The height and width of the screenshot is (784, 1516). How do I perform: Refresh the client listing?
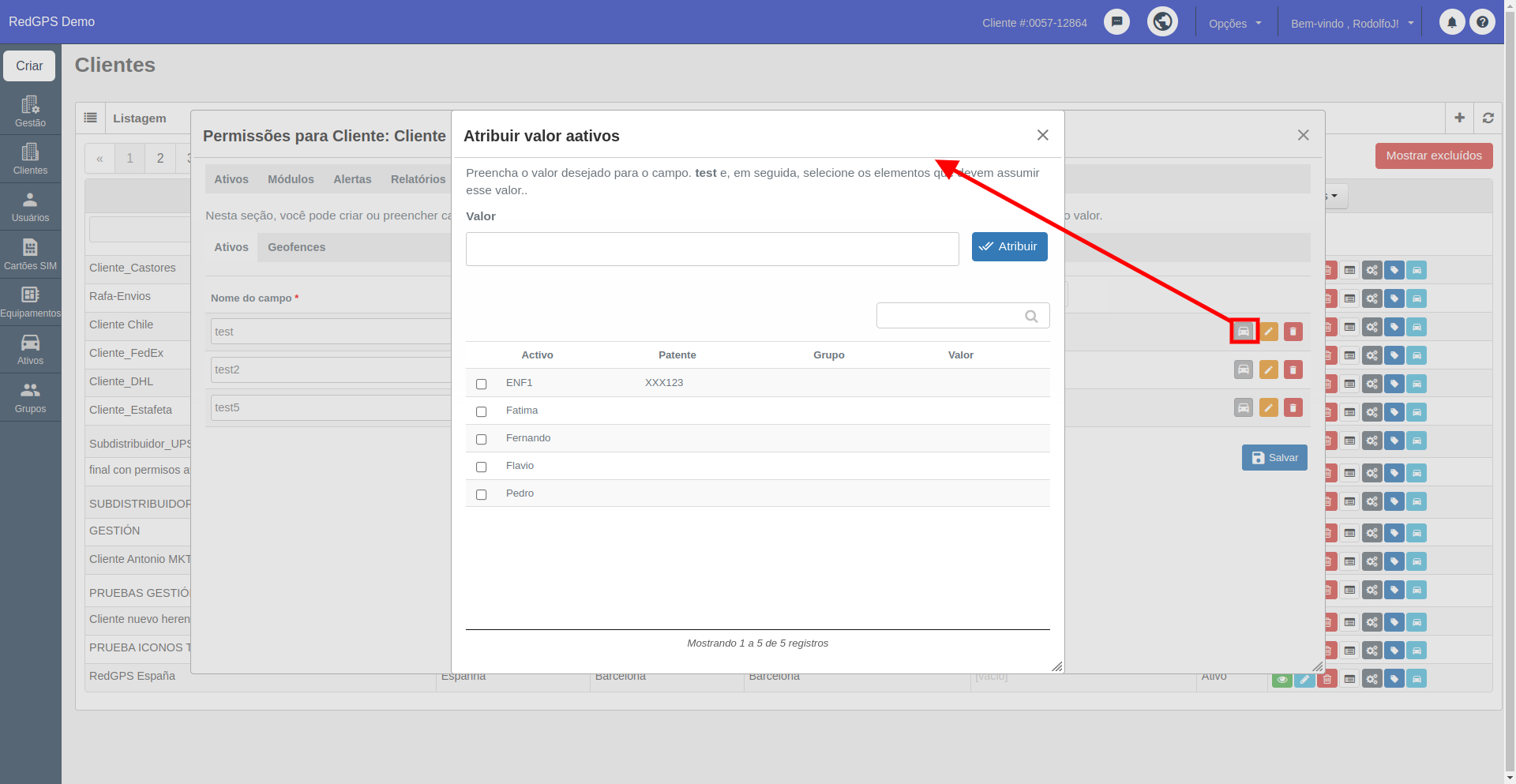pos(1488,118)
